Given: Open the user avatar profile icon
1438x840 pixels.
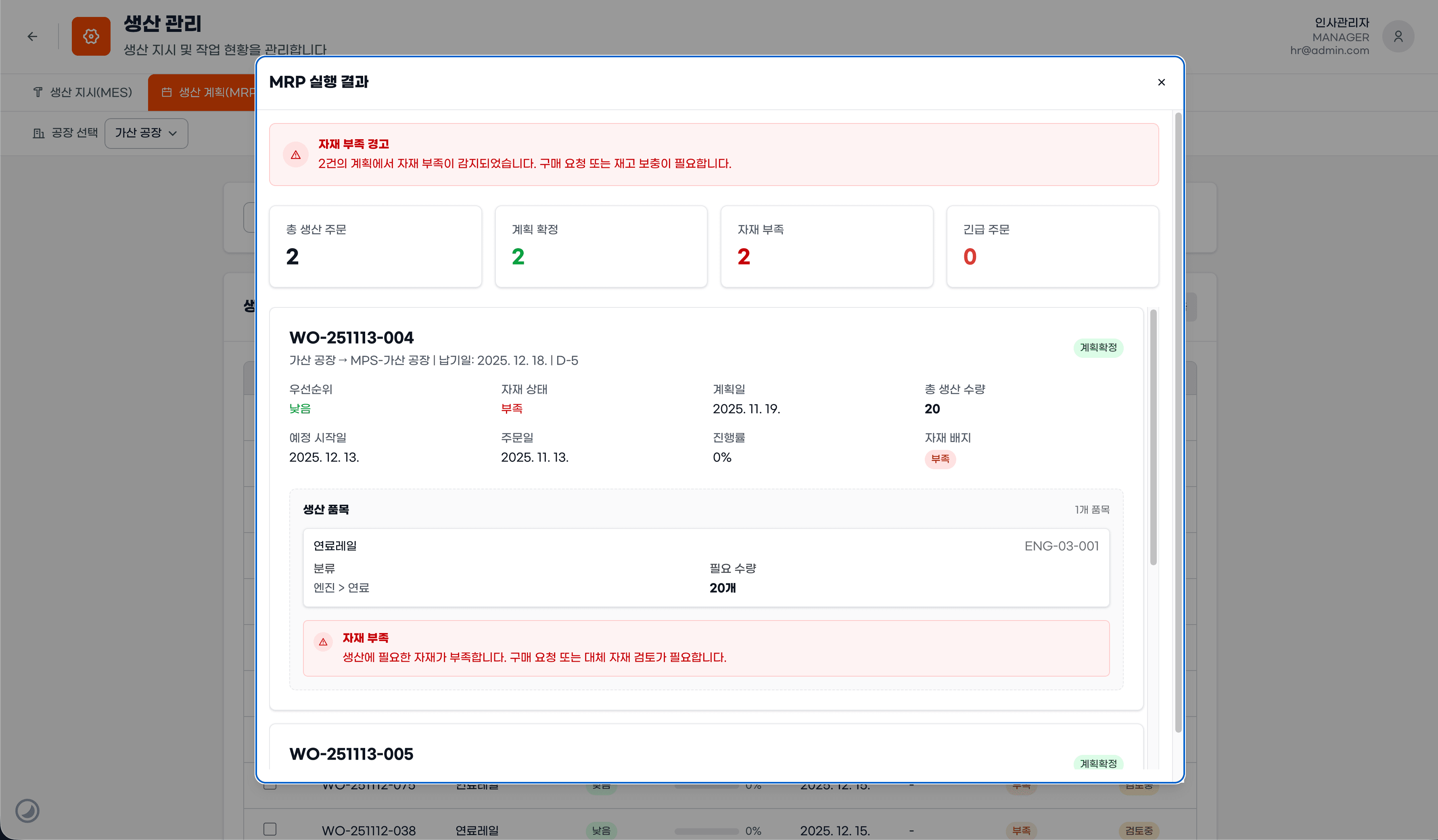Looking at the screenshot, I should point(1398,37).
